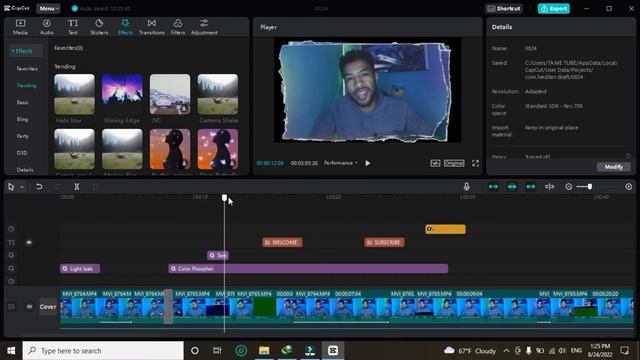The image size is (640, 360).
Task: Click the Redo arrow in timeline toolbar
Action: pos(58,187)
